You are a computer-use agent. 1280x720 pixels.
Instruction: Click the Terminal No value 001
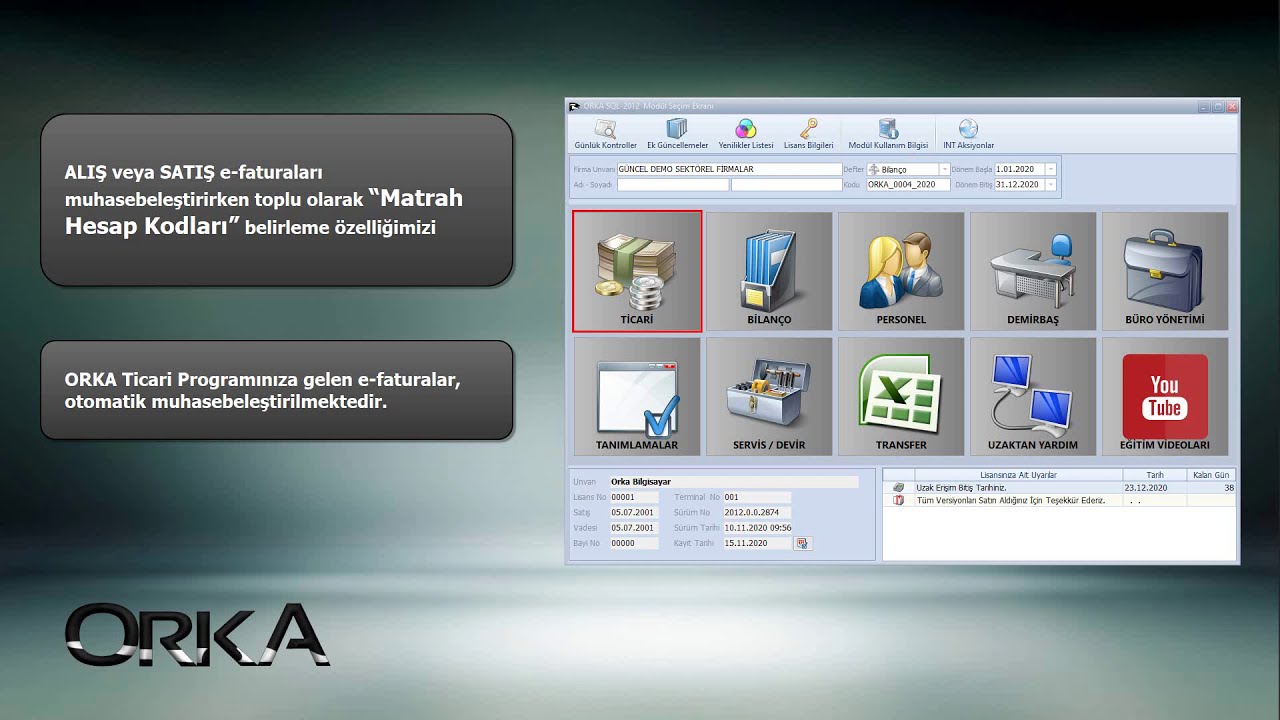[757, 497]
